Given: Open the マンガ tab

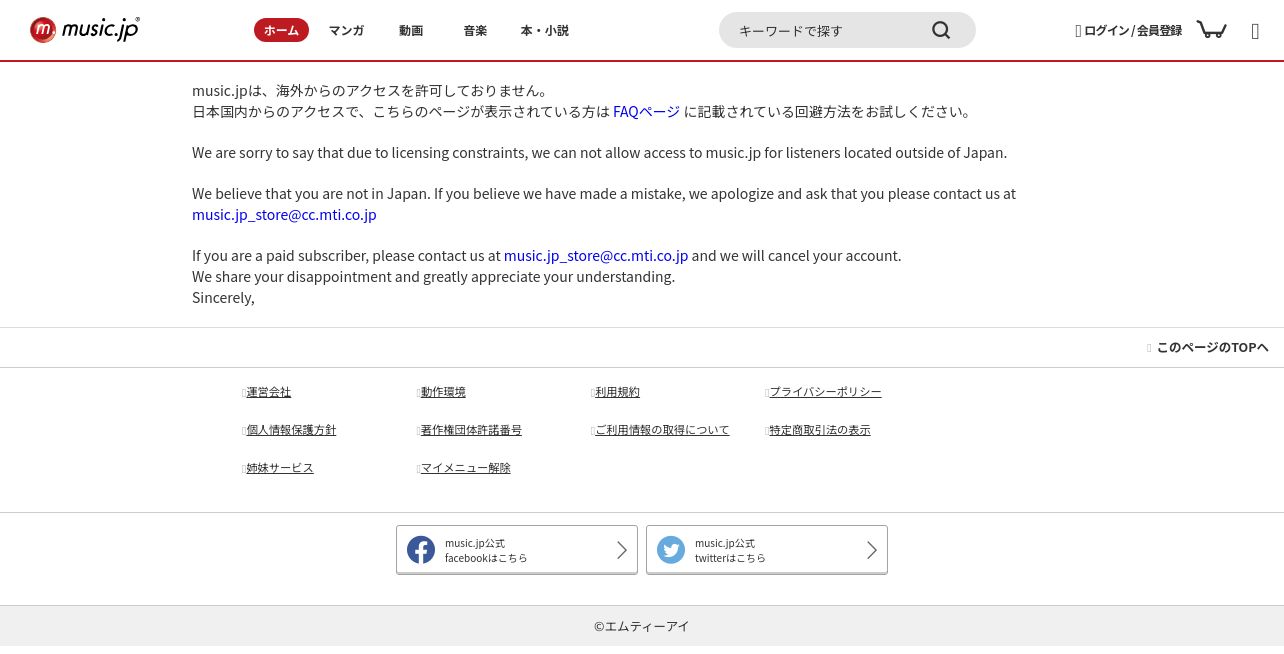Looking at the screenshot, I should pyautogui.click(x=346, y=30).
